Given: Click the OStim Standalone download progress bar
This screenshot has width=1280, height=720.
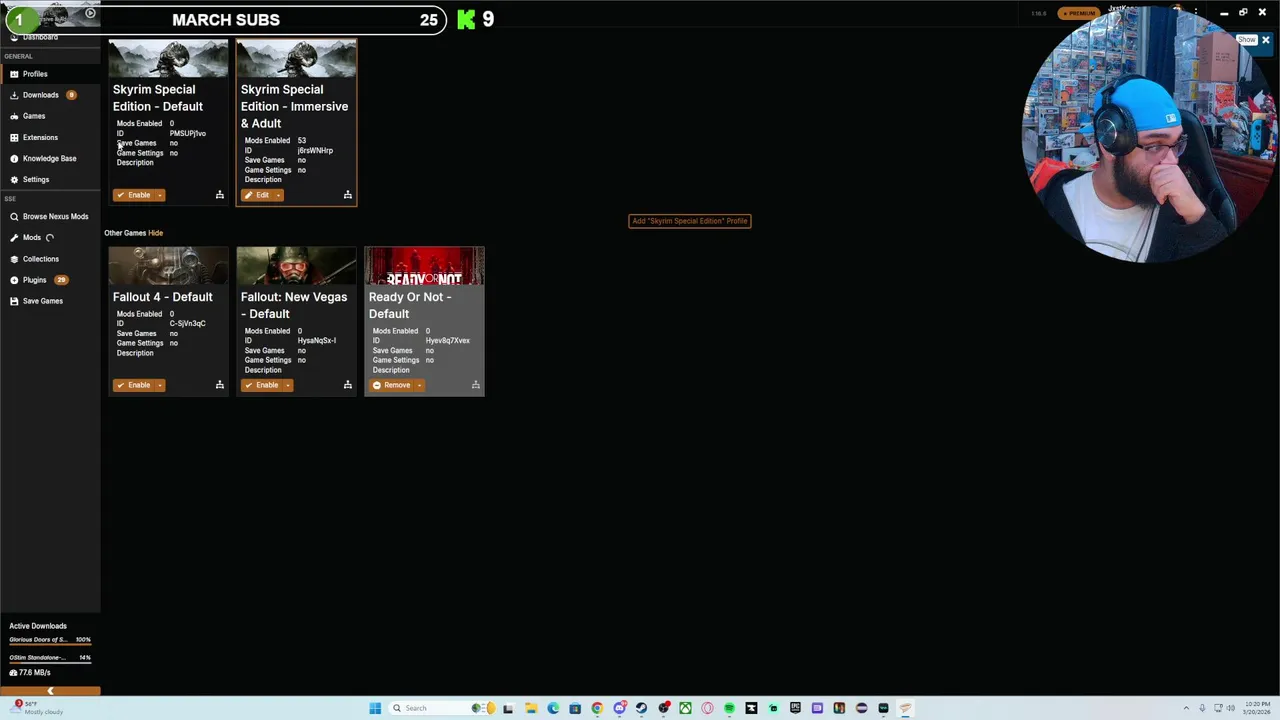Looking at the screenshot, I should [50, 663].
